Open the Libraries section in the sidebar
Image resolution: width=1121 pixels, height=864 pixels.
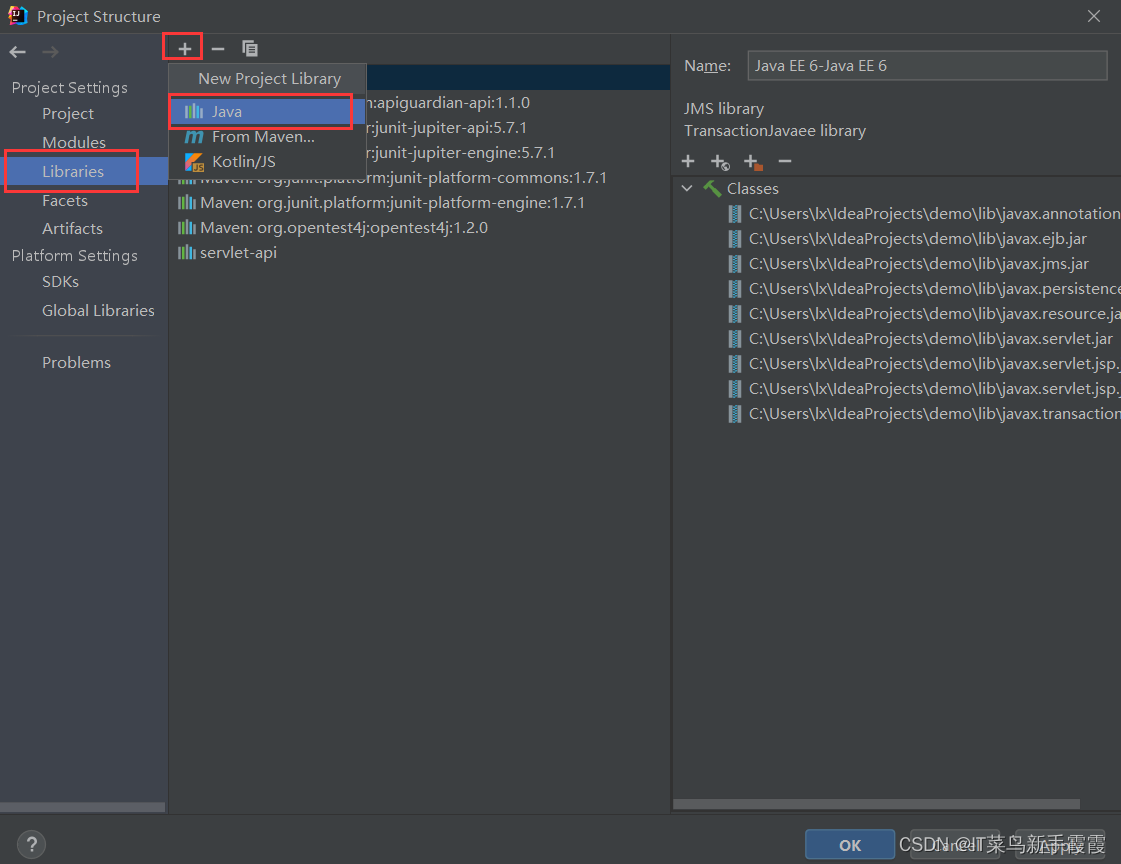click(71, 171)
